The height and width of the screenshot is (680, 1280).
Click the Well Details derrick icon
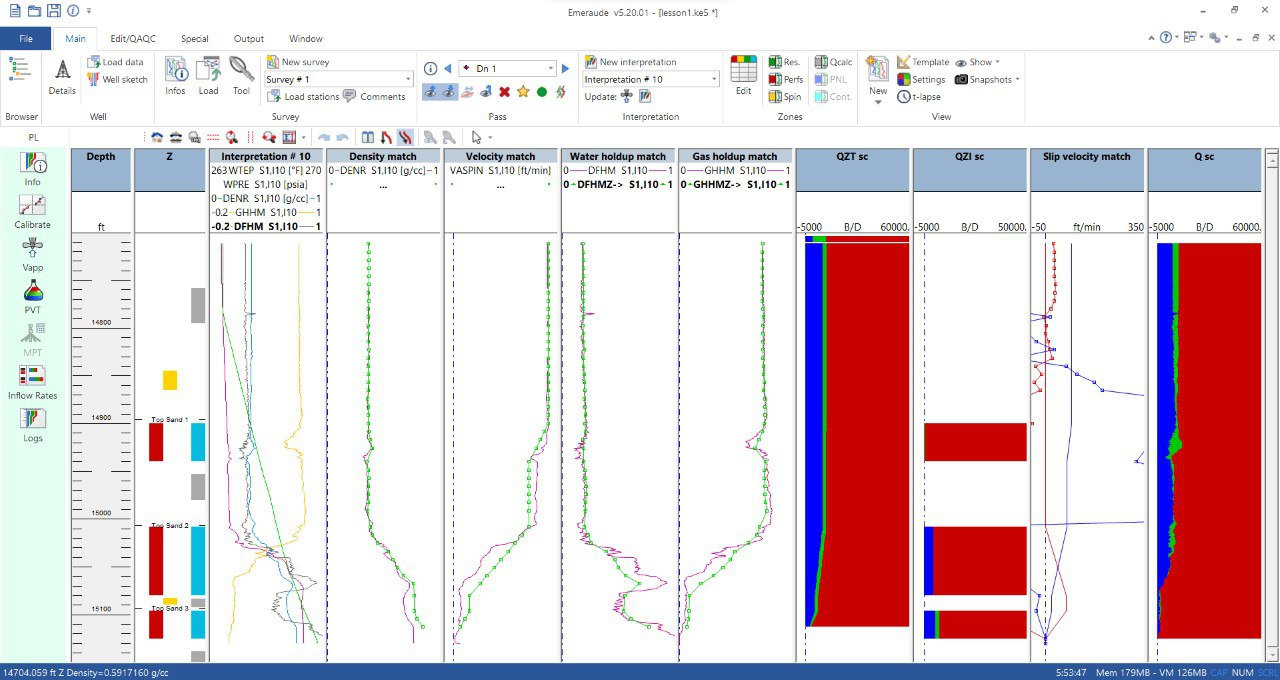coord(62,77)
